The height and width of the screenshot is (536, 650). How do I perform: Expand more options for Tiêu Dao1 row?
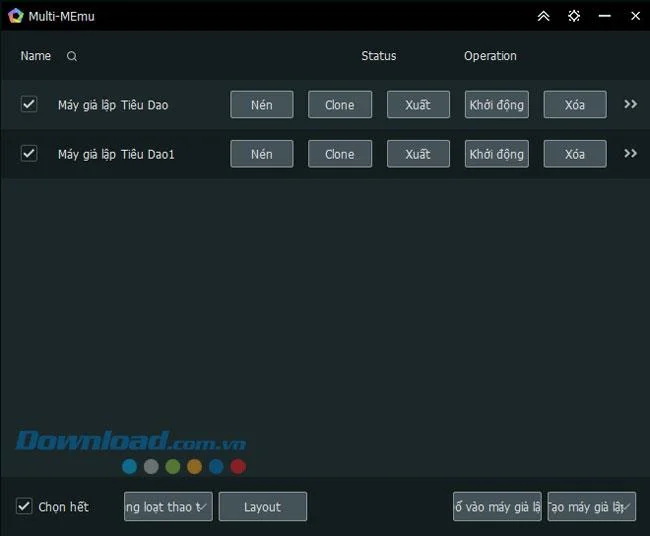coord(631,153)
